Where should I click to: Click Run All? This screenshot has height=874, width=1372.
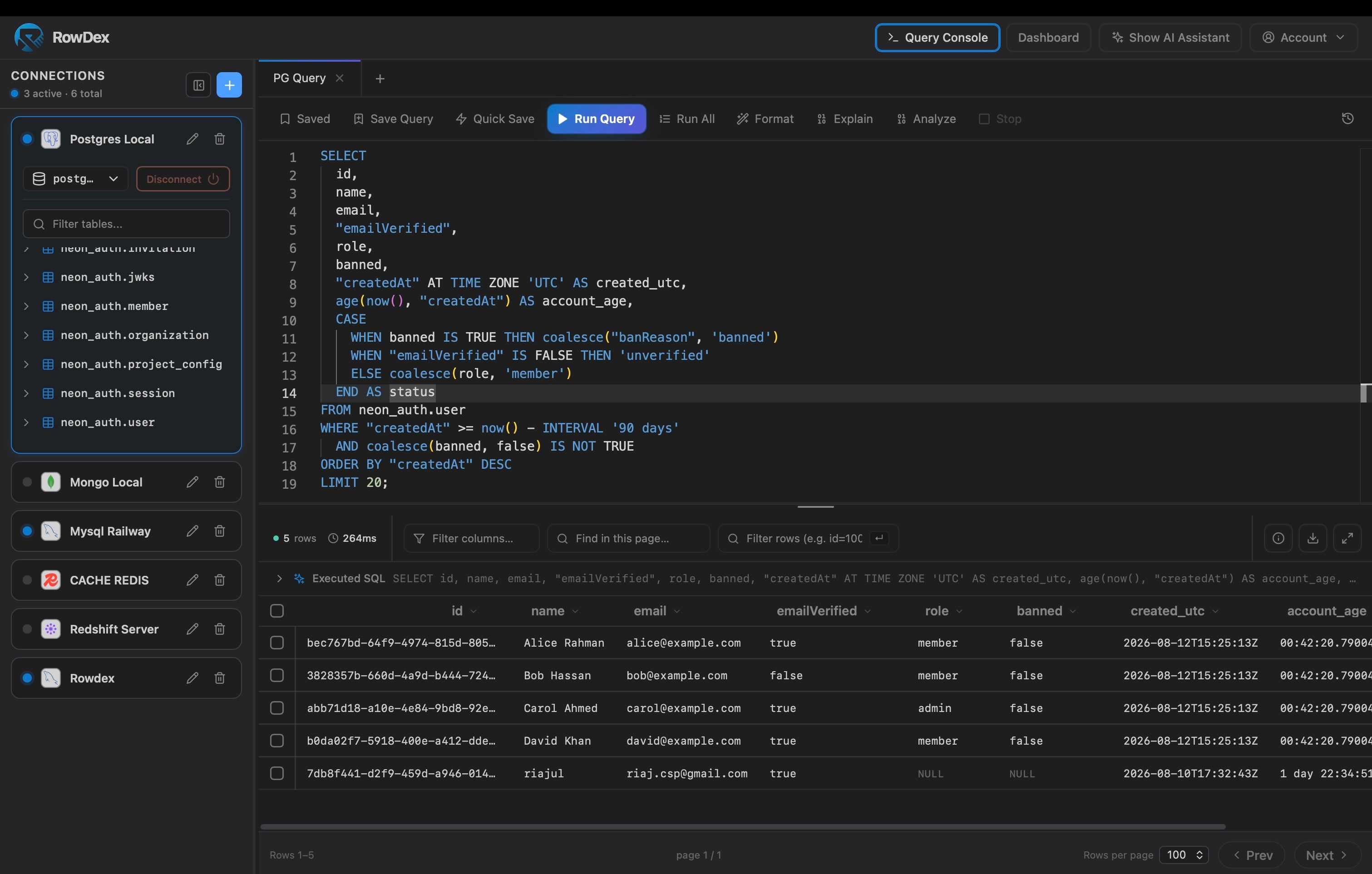coord(687,119)
